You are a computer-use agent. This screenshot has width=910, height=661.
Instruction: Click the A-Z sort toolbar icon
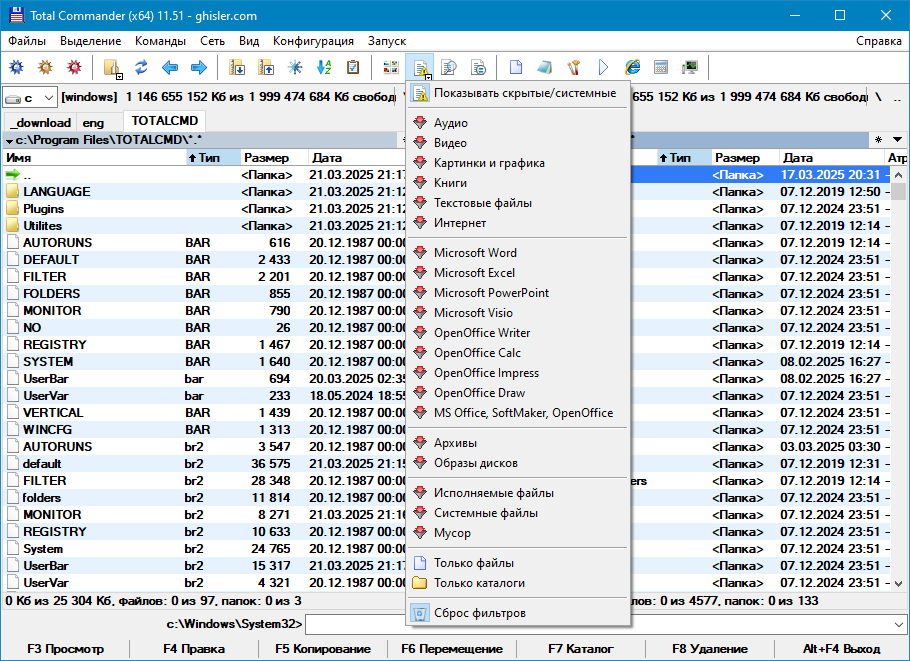[x=324, y=68]
